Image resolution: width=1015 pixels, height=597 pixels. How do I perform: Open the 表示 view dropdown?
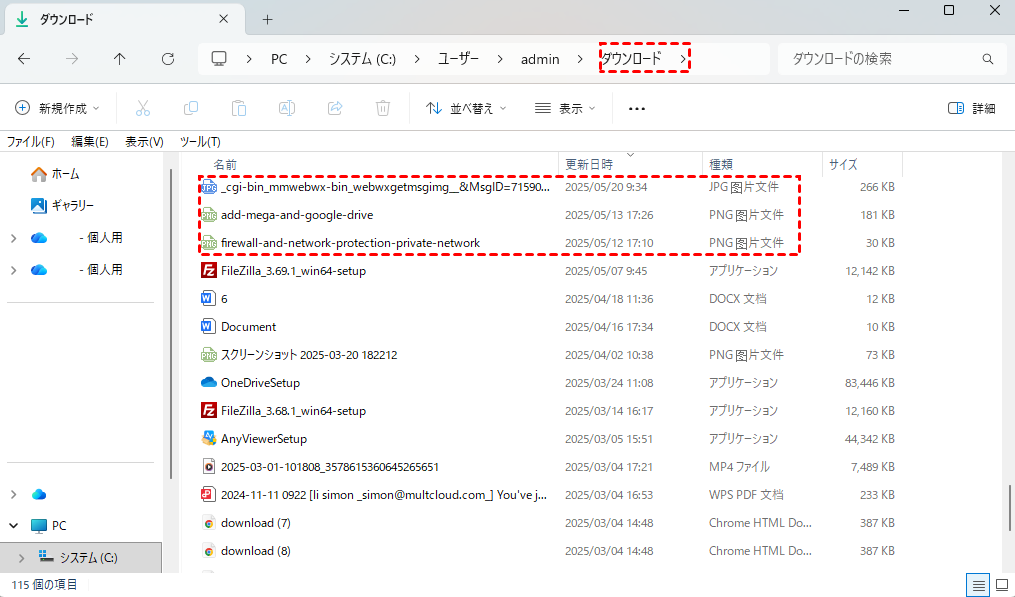565,108
